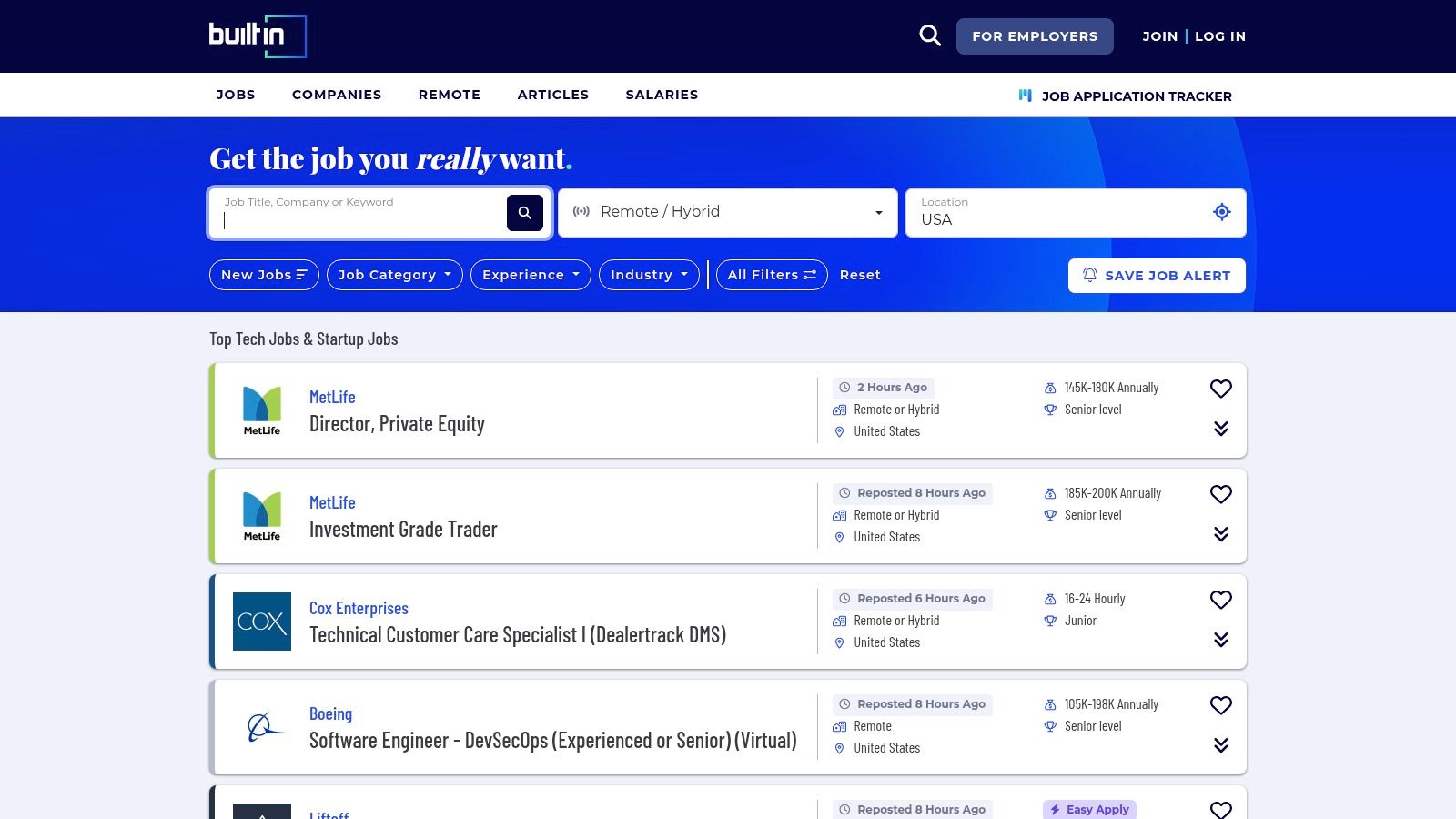Image resolution: width=1456 pixels, height=819 pixels.
Task: Heart the Technical Customer Care Specialist job
Action: (1221, 600)
